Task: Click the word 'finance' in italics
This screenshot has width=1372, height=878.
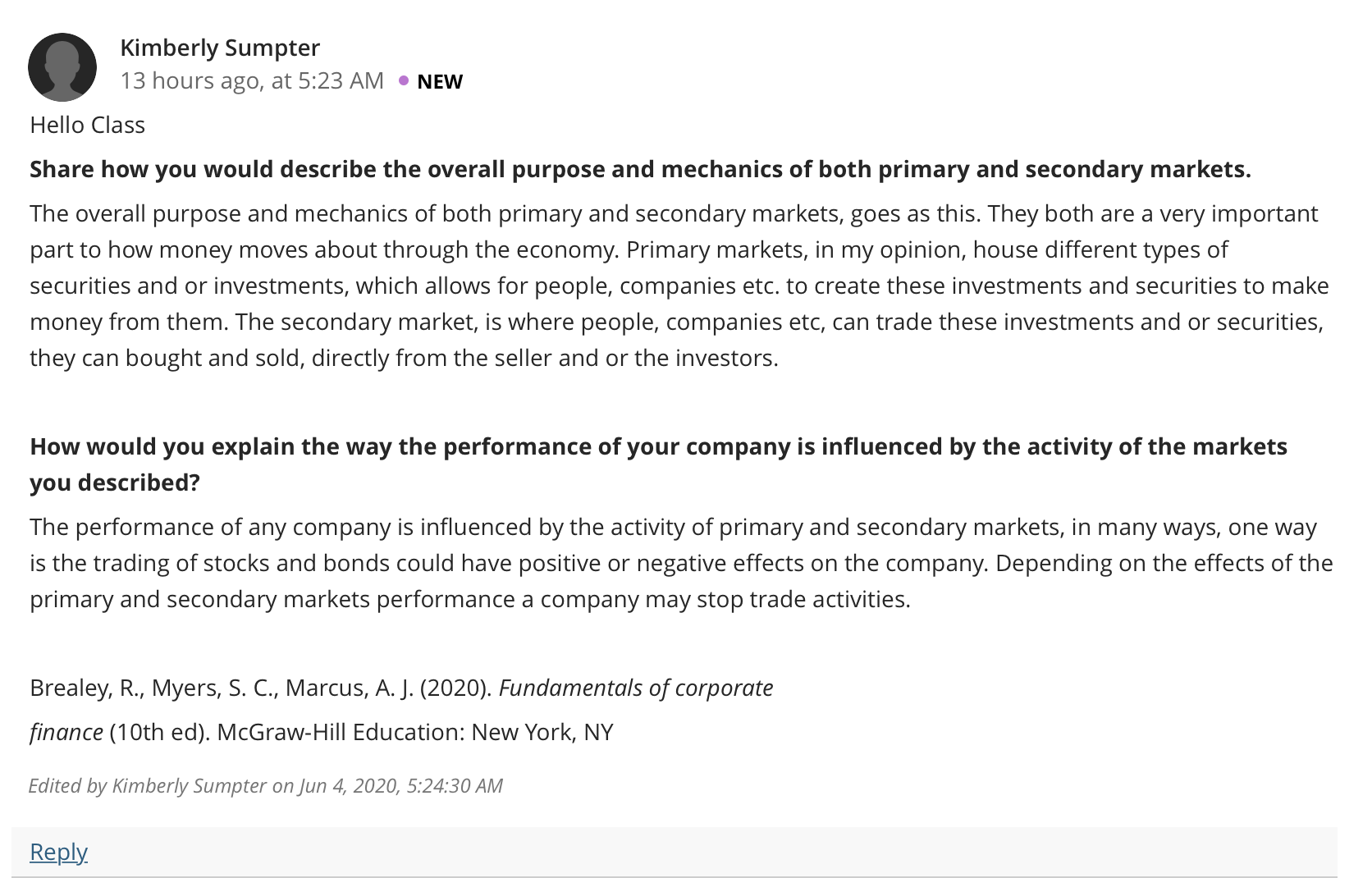Action: click(x=66, y=732)
